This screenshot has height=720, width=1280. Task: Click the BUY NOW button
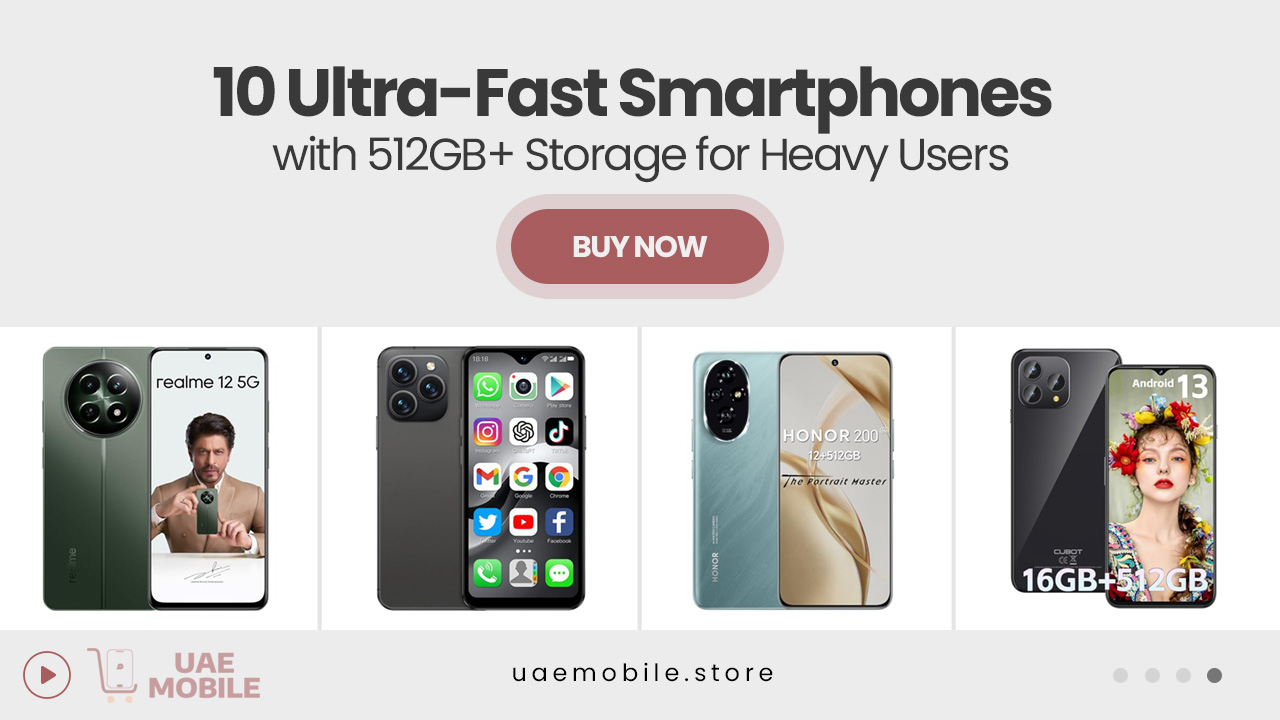(x=640, y=246)
